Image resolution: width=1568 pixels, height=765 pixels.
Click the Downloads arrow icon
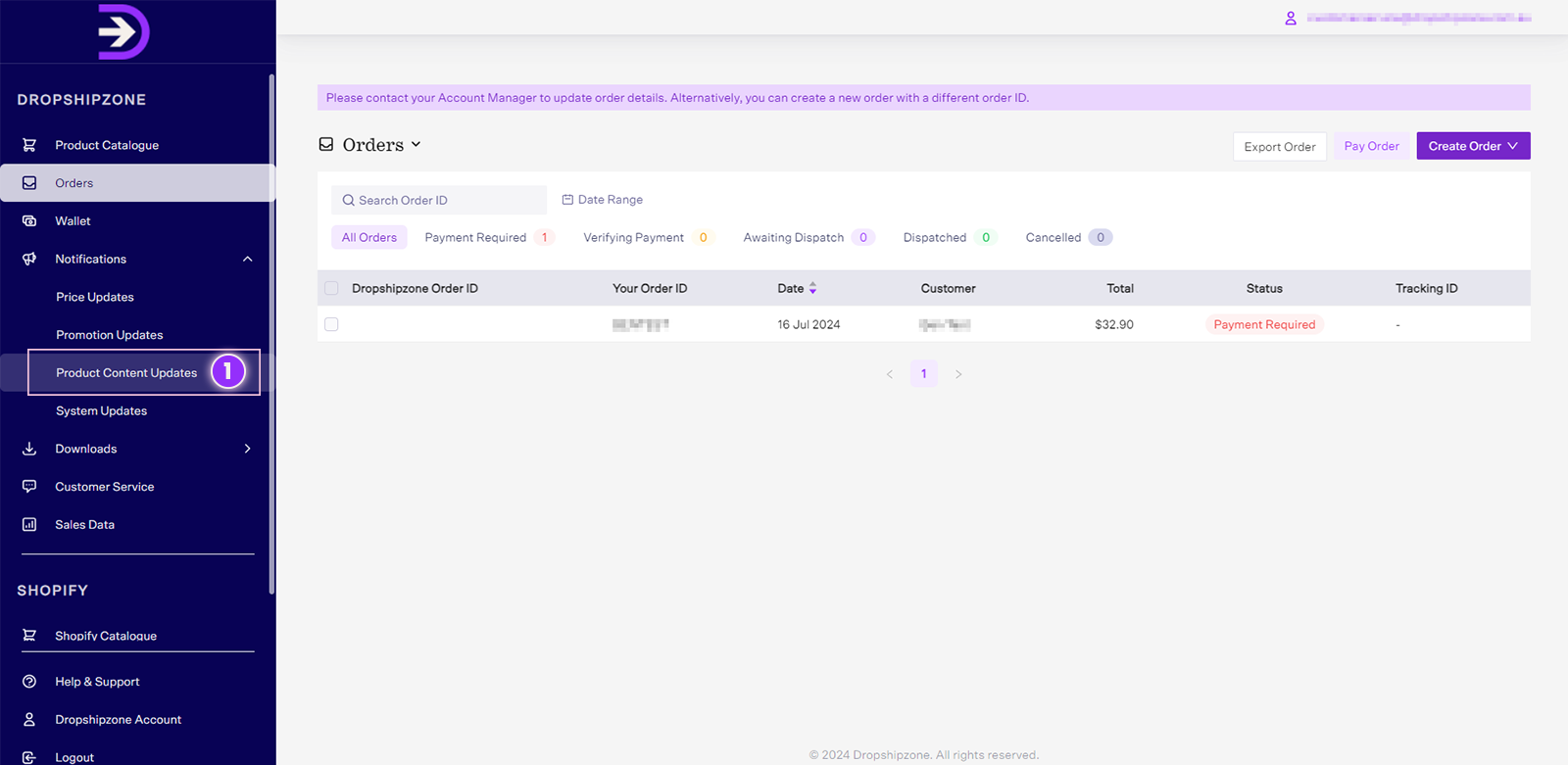[x=29, y=449]
